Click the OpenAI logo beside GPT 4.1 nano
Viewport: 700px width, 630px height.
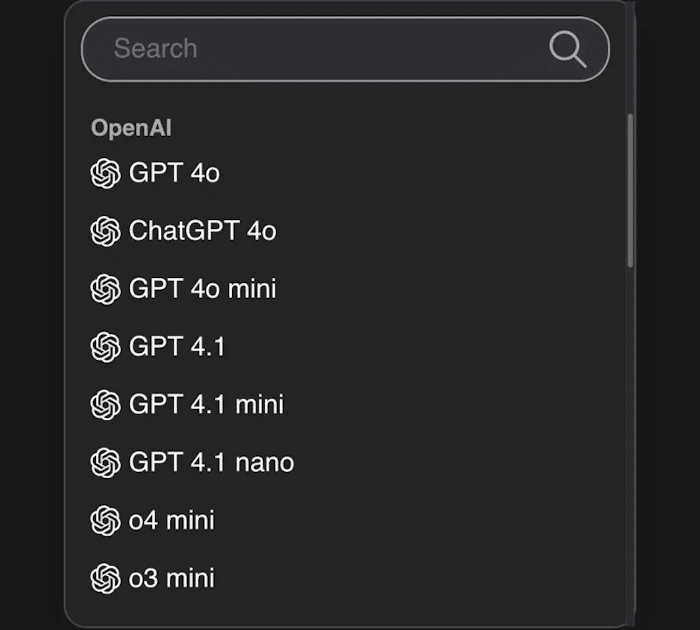(105, 463)
